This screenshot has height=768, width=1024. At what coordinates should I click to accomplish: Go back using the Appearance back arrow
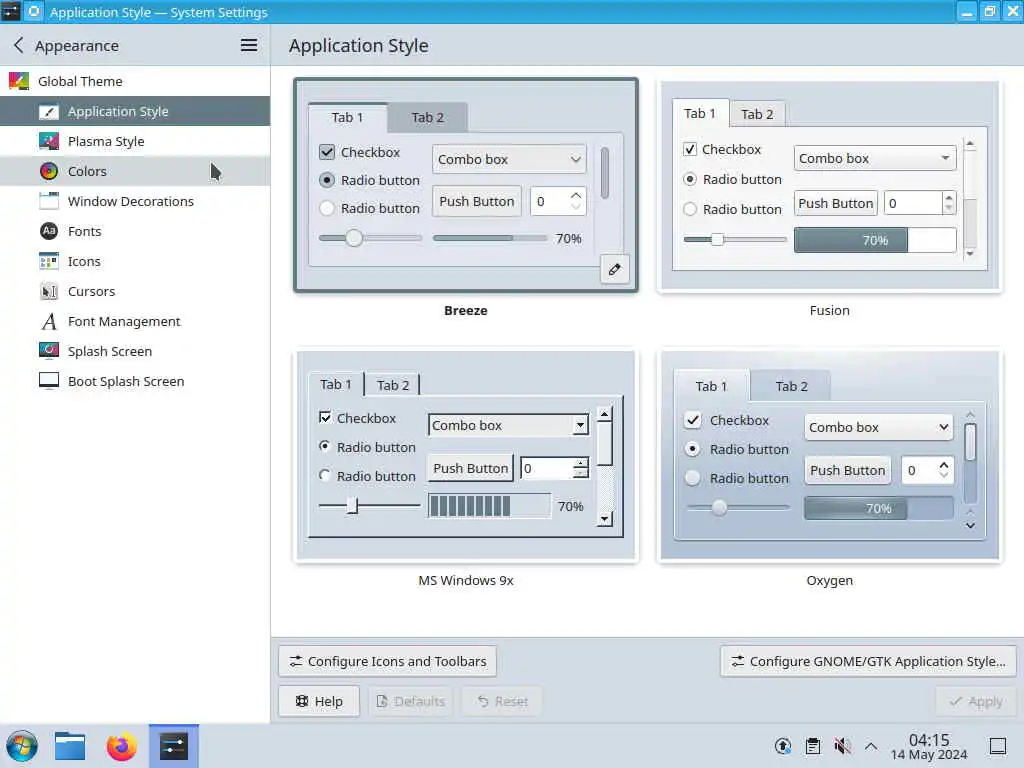[x=18, y=45]
